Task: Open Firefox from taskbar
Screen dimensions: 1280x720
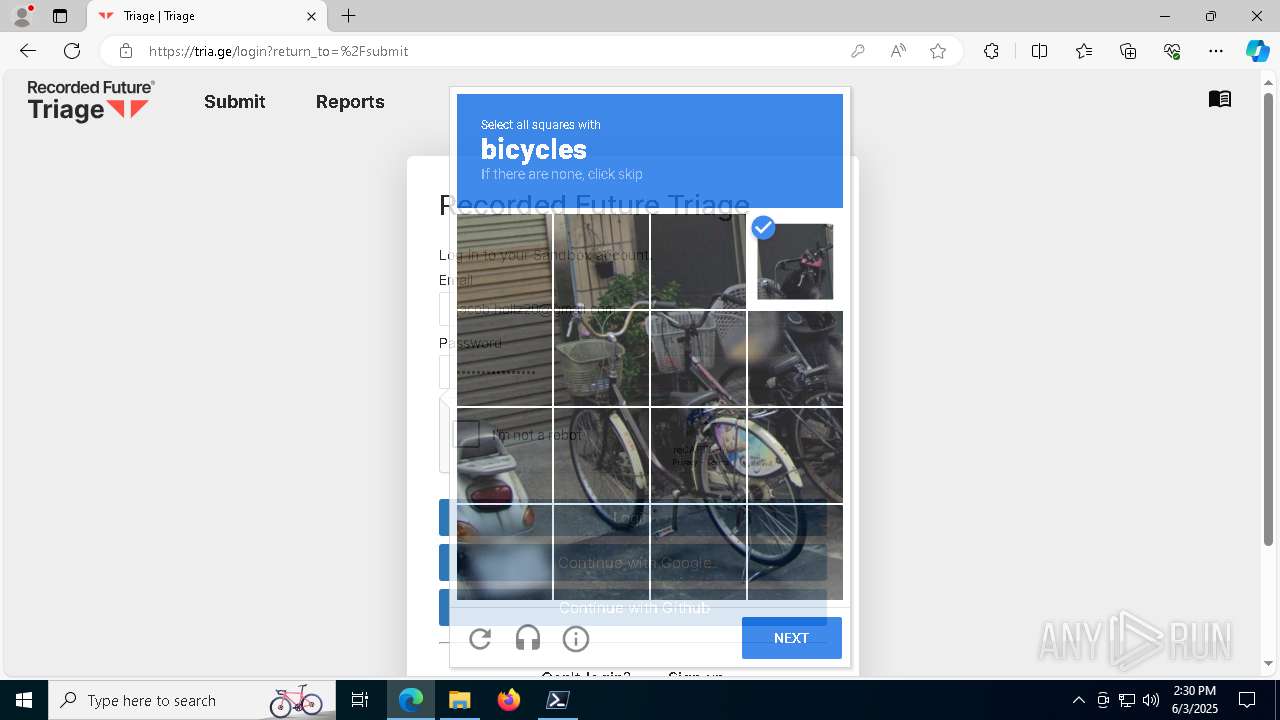Action: pyautogui.click(x=509, y=700)
